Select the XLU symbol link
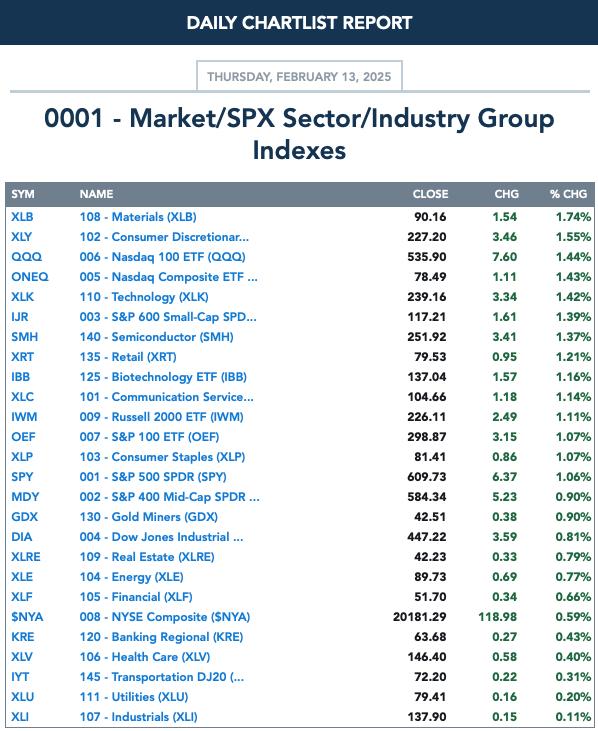 pos(22,697)
